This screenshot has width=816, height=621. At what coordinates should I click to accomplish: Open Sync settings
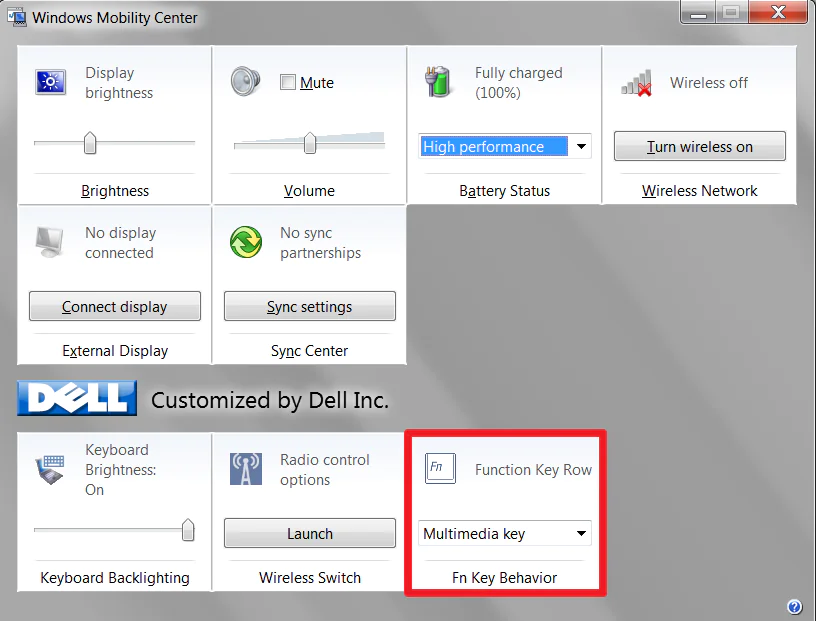tap(310, 307)
